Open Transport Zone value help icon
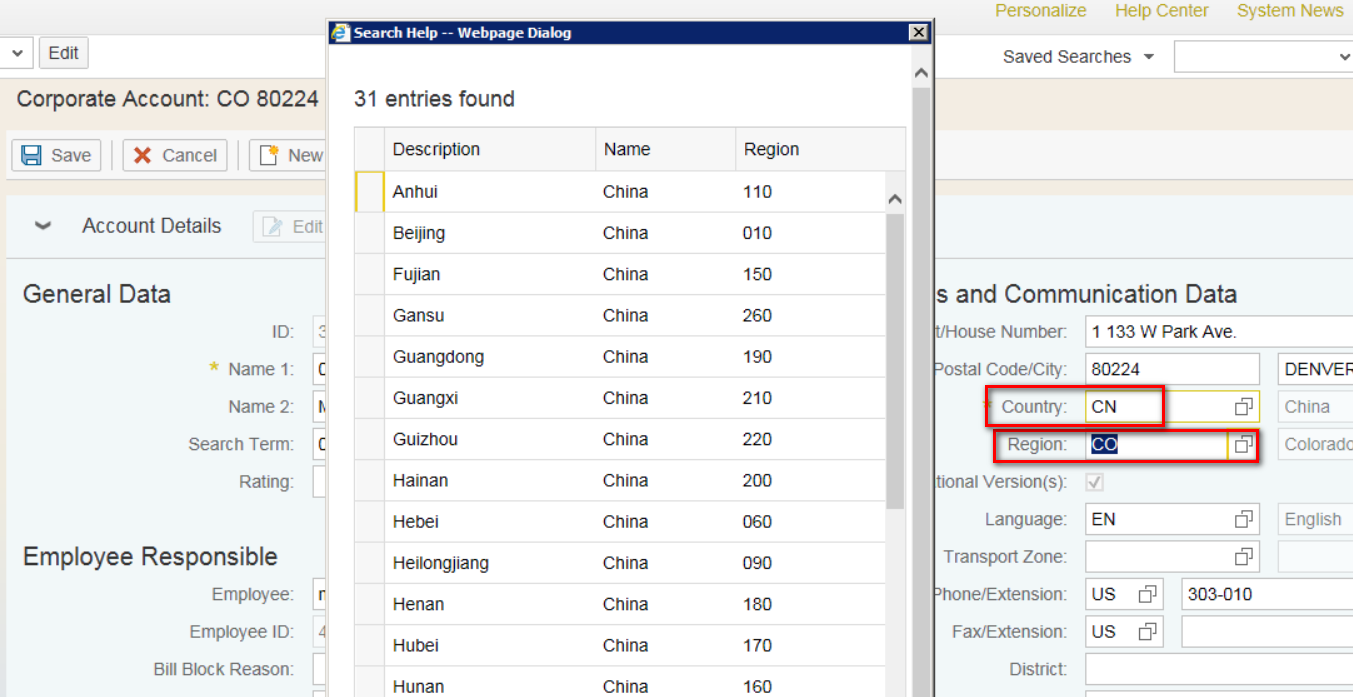1353x697 pixels. 1243,556
